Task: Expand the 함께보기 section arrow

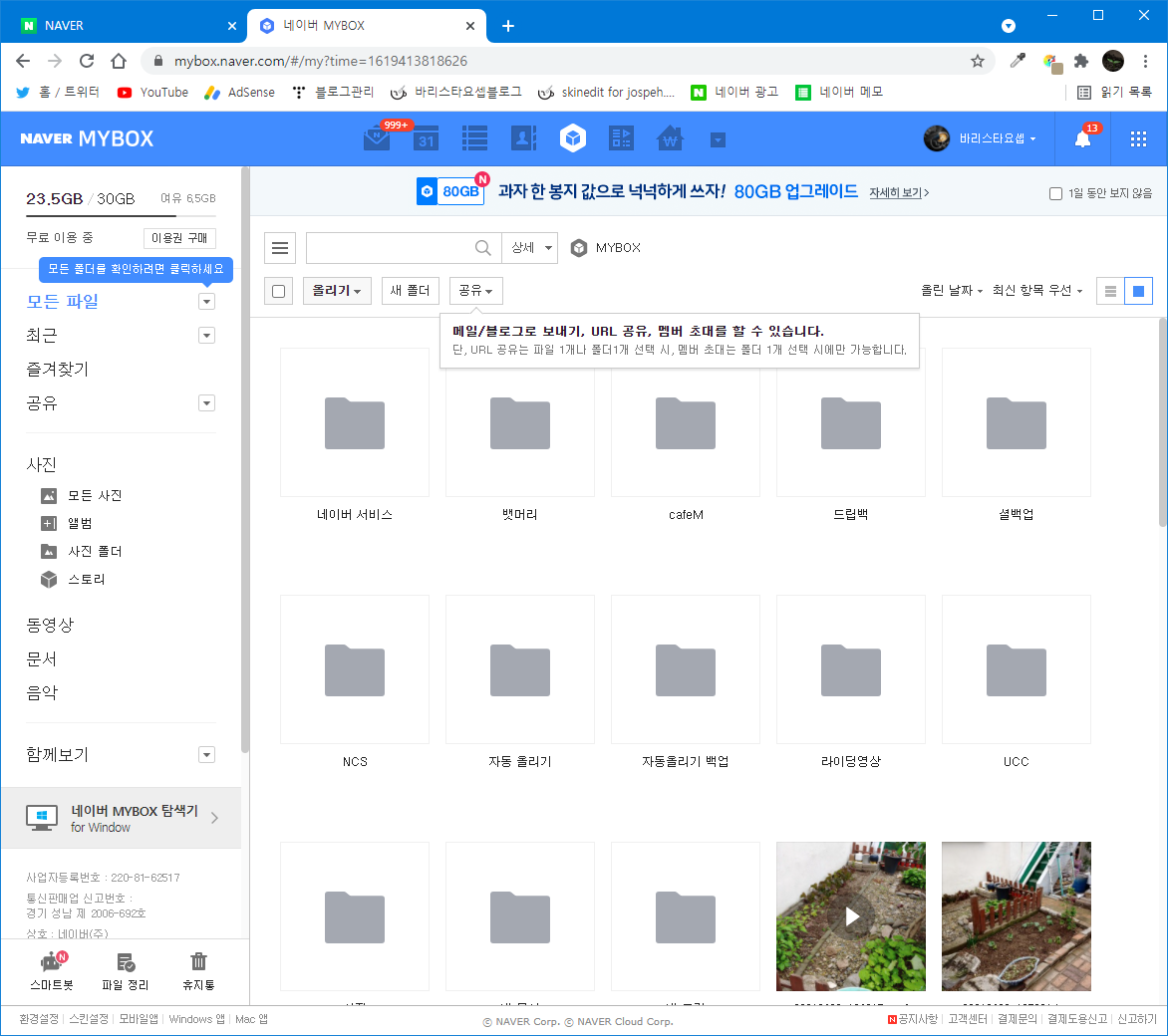Action: pos(207,755)
